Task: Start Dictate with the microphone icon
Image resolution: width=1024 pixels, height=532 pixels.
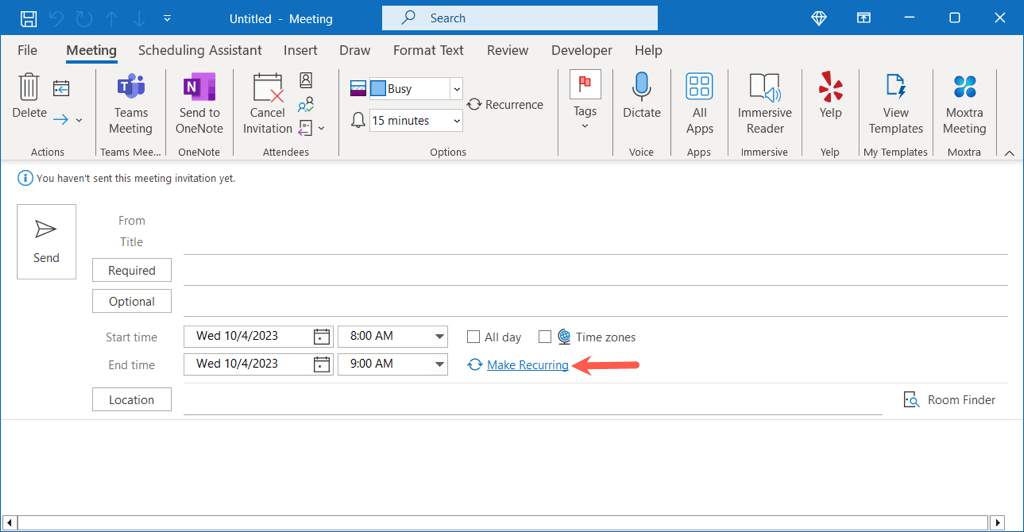Action: coord(641,90)
